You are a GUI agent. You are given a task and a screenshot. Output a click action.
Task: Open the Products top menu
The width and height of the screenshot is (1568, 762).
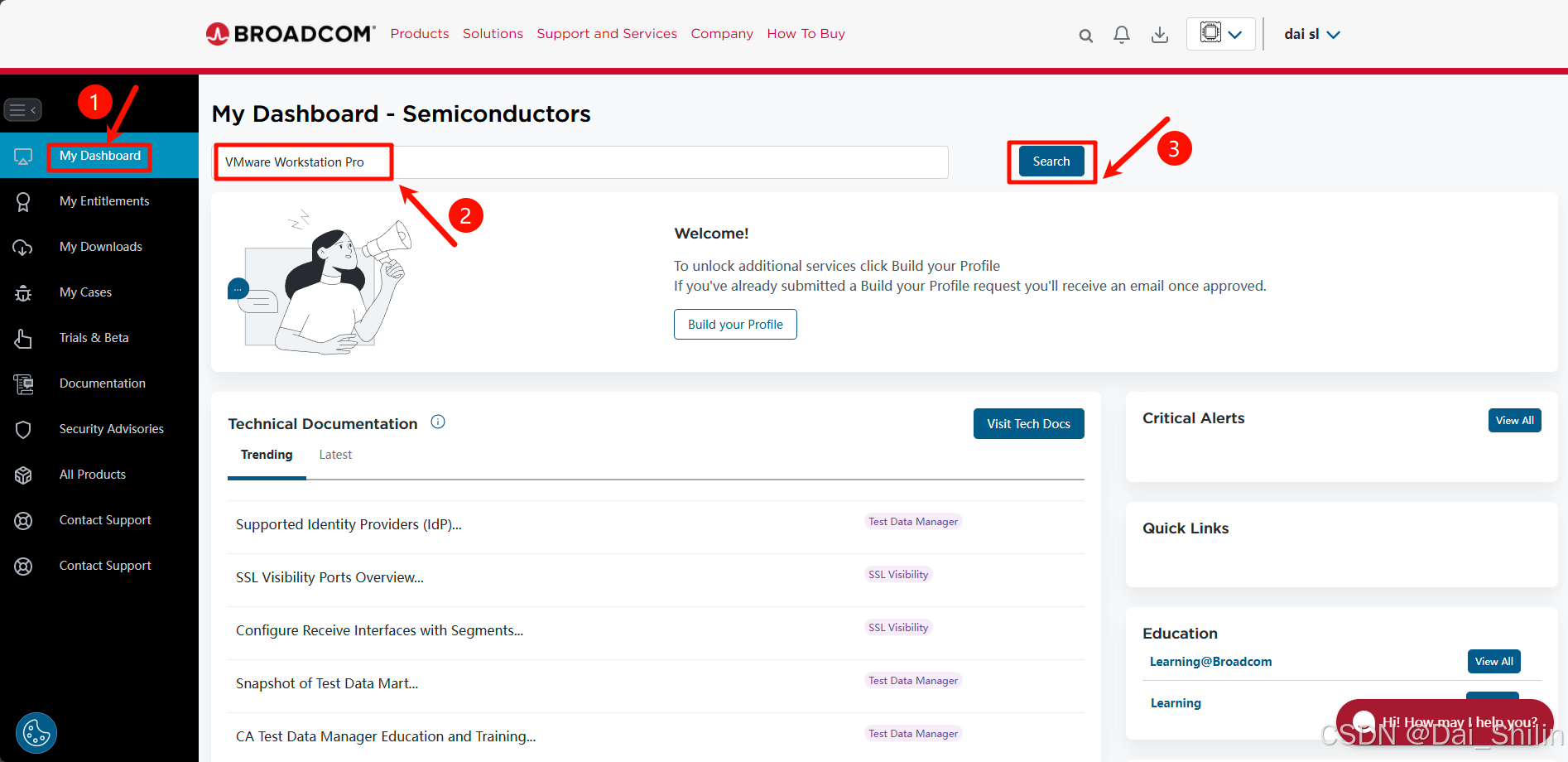(420, 34)
